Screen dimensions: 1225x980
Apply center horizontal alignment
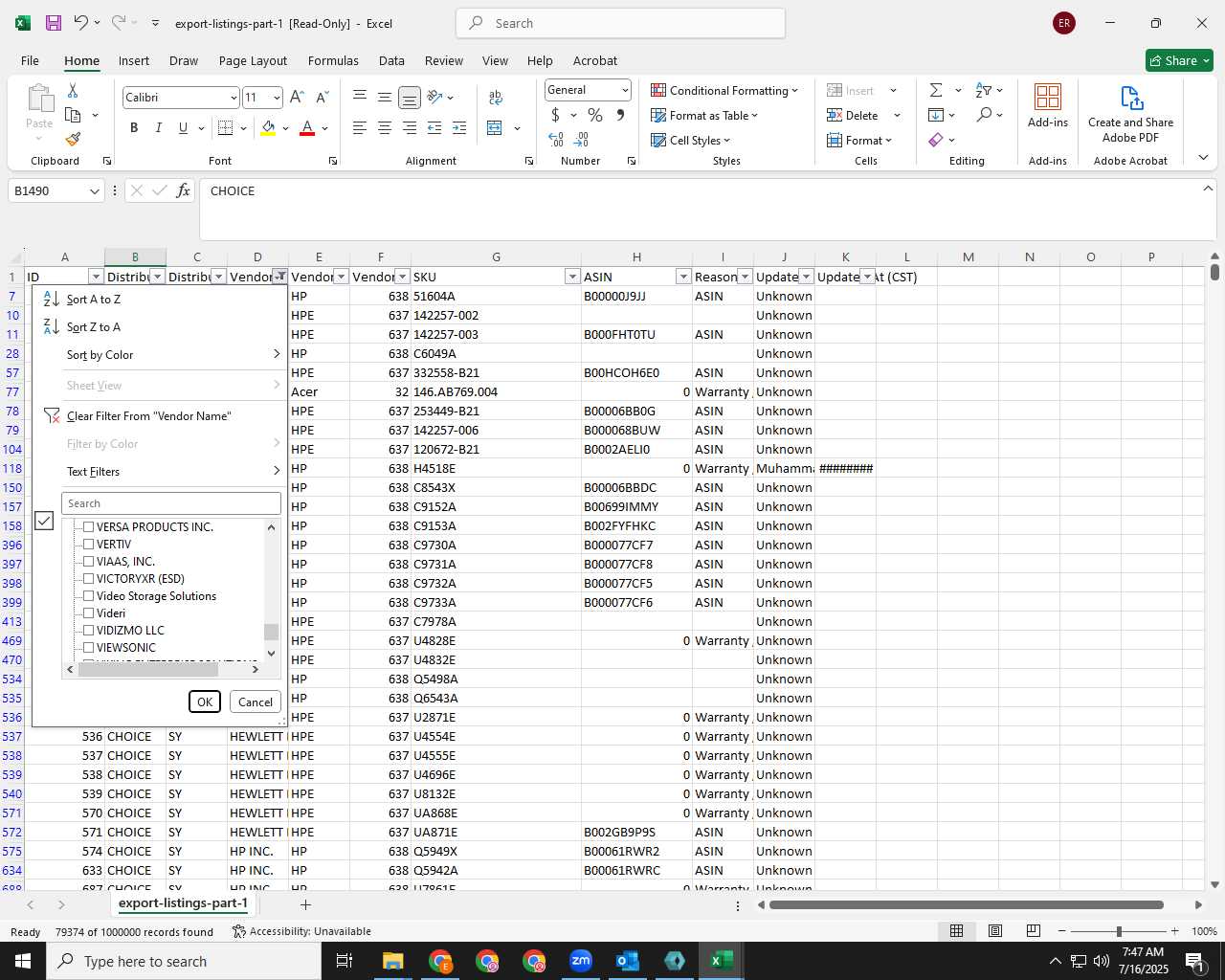[x=384, y=127]
